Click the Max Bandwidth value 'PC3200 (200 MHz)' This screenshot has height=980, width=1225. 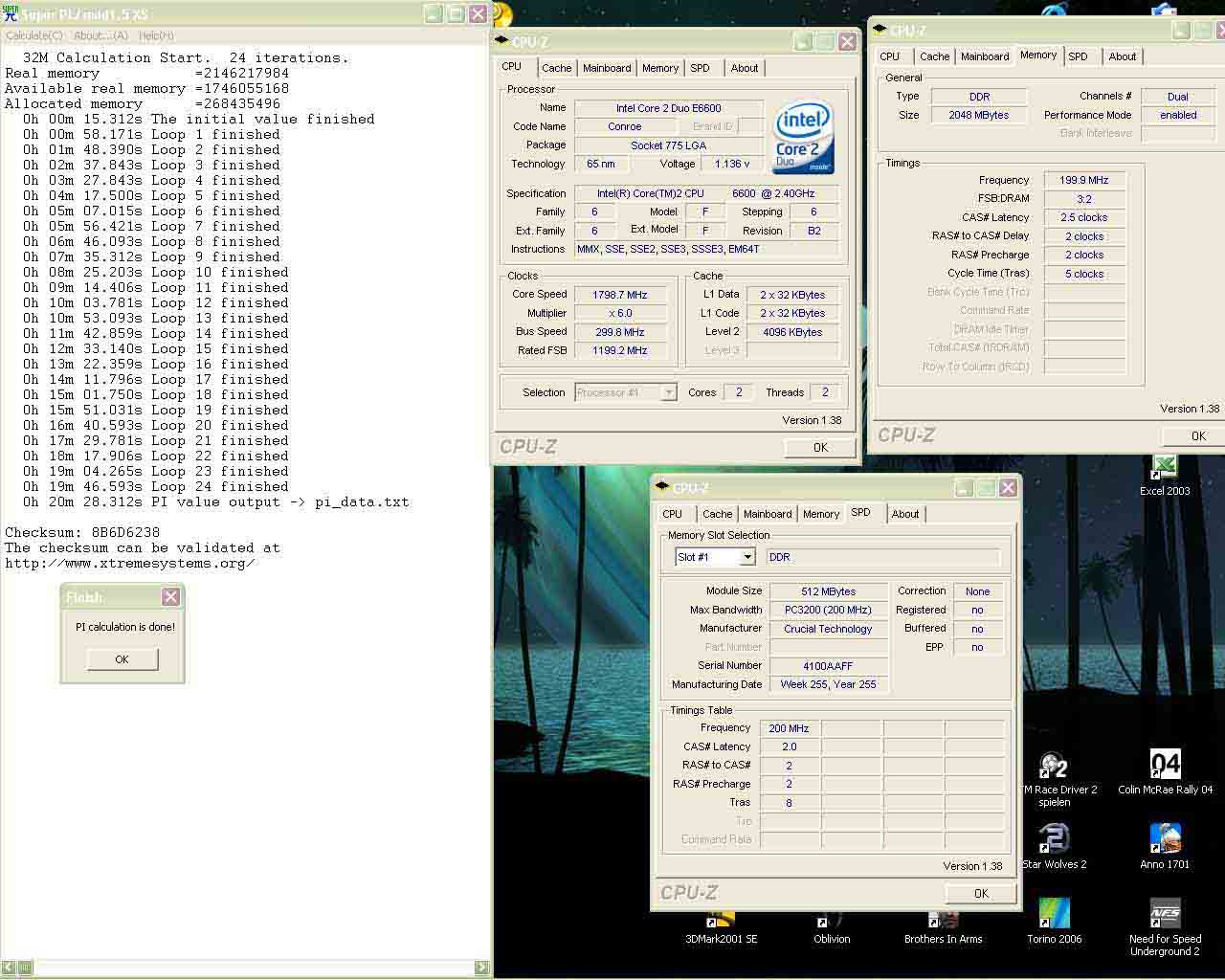coord(829,610)
